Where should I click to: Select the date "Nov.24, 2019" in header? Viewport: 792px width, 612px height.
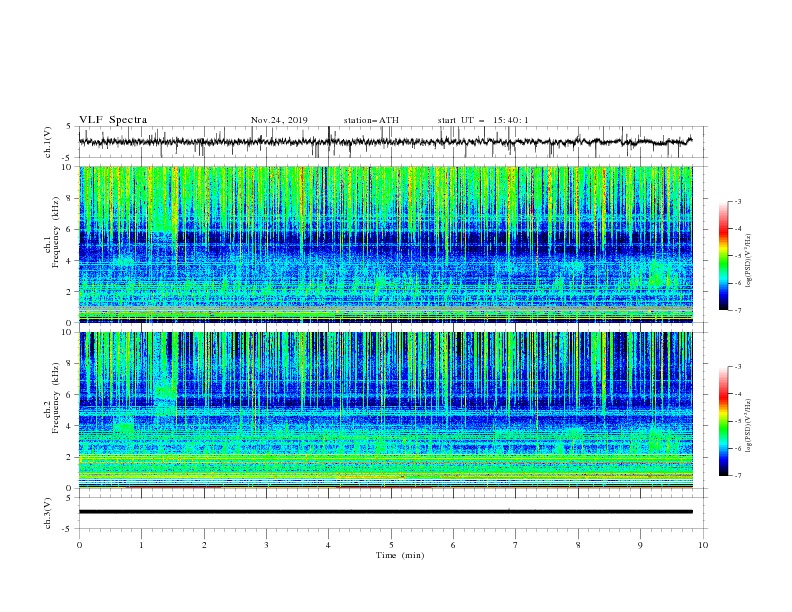tap(279, 120)
